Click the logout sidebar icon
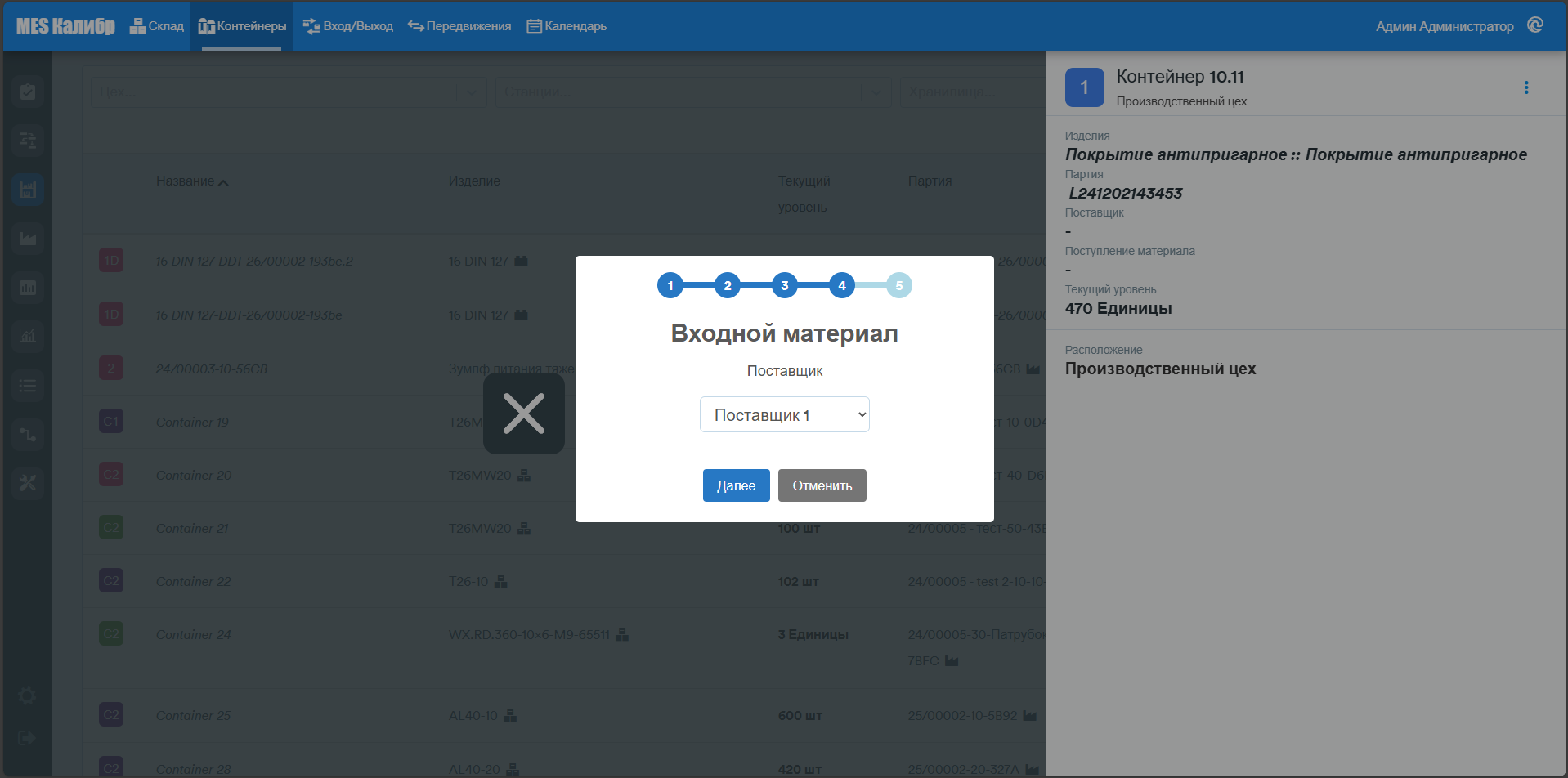This screenshot has height=778, width=1568. point(27,738)
